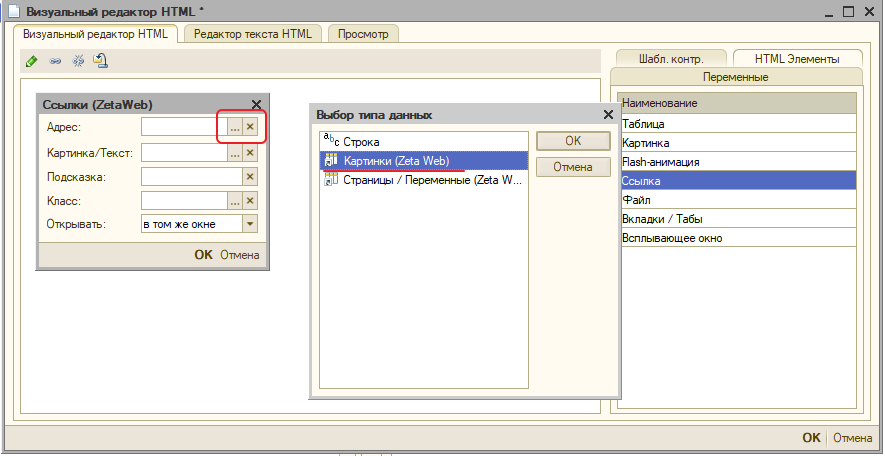Click Отмена at main window bottom
Screen dimensions: 885x456
pyautogui.click(x=852, y=438)
